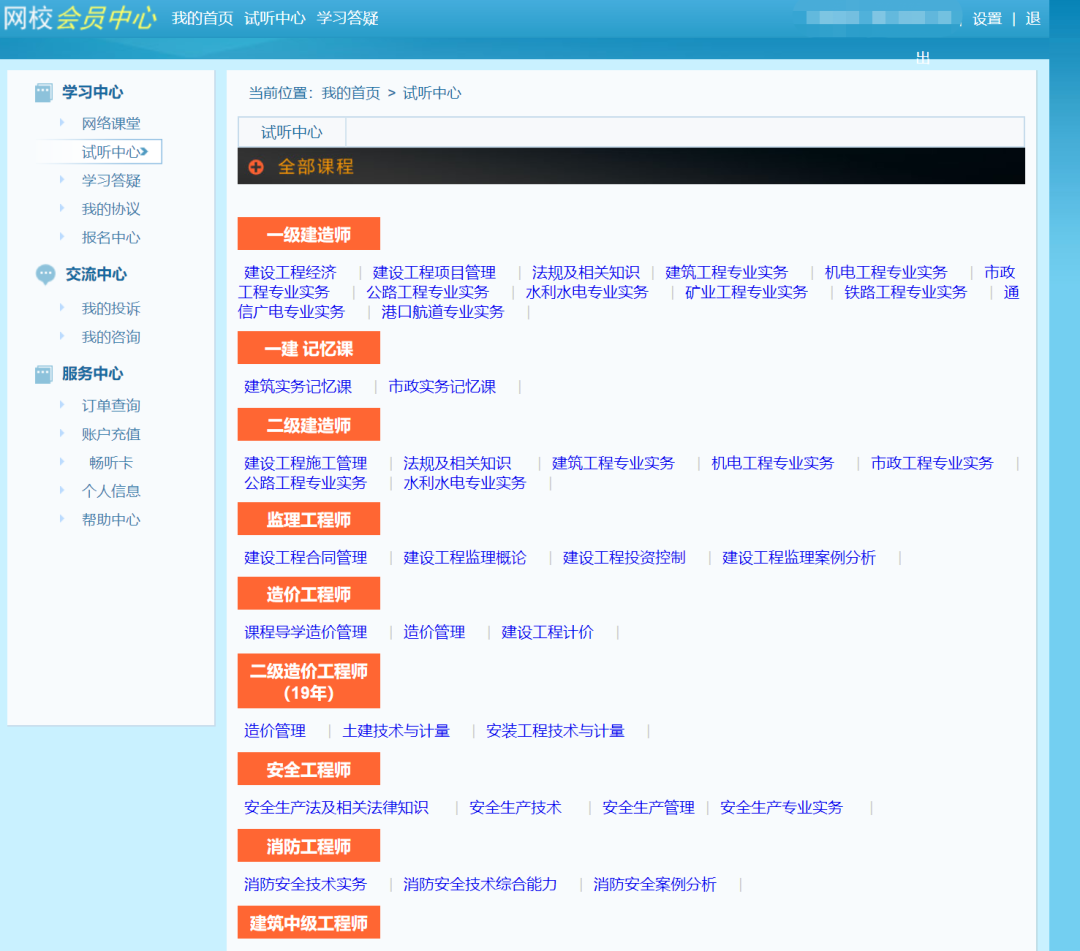Expand the 一级建造师 category header
The image size is (1080, 951).
308,233
